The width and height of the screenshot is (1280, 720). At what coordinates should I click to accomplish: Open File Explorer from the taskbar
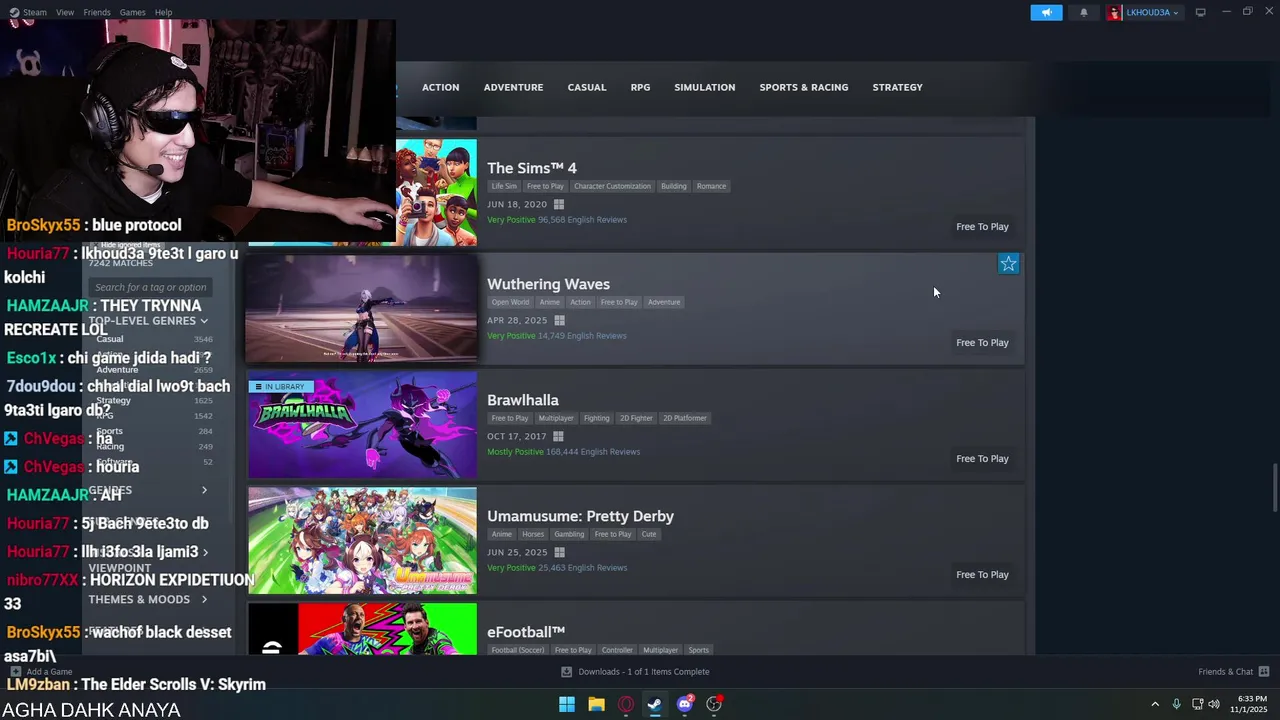[596, 704]
